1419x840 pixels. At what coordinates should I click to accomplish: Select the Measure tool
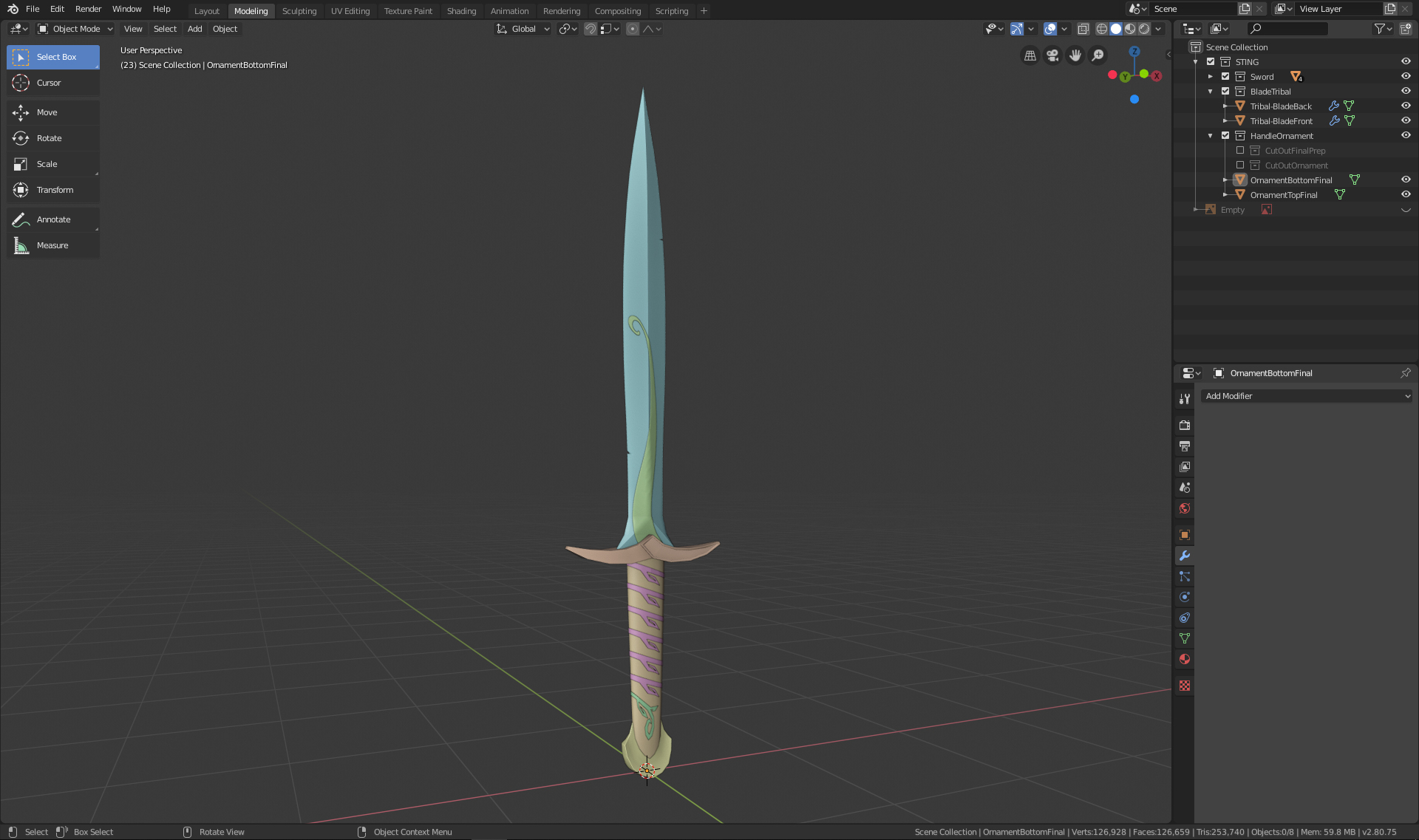[x=52, y=245]
